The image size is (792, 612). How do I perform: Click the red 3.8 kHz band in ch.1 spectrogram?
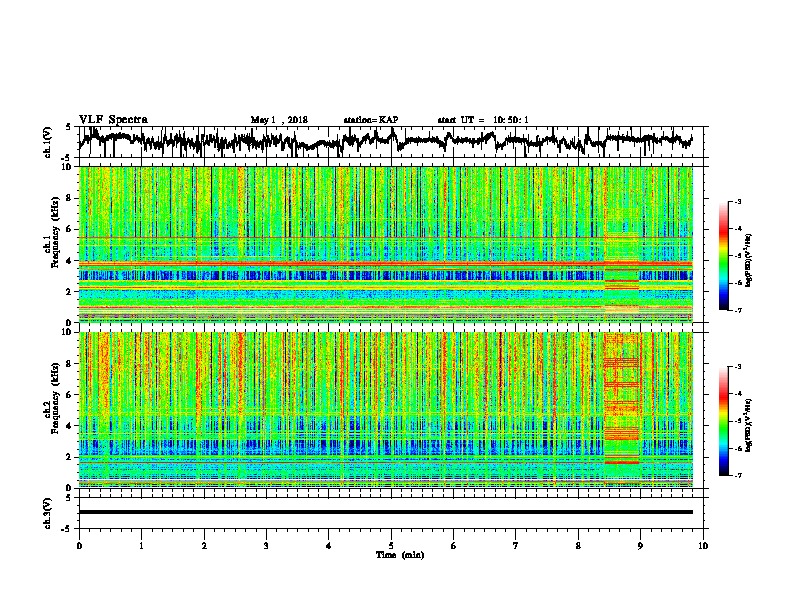(x=385, y=264)
